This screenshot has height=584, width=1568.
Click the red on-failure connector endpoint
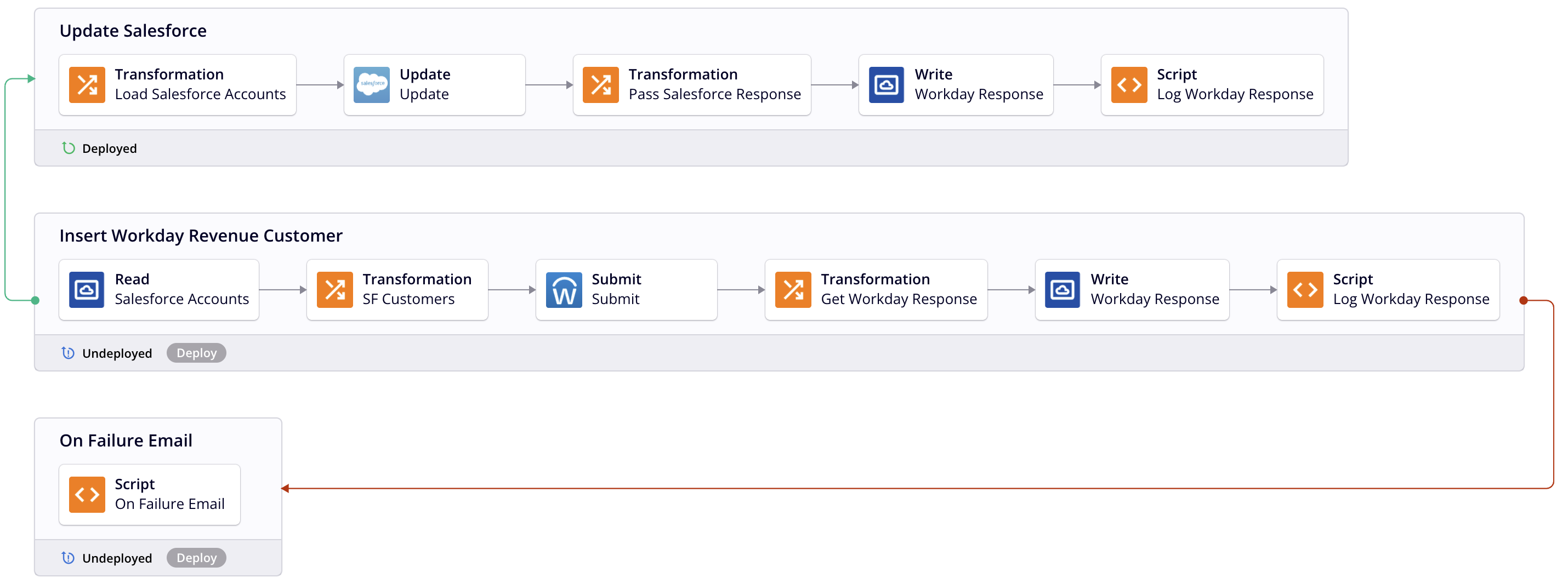click(1524, 301)
